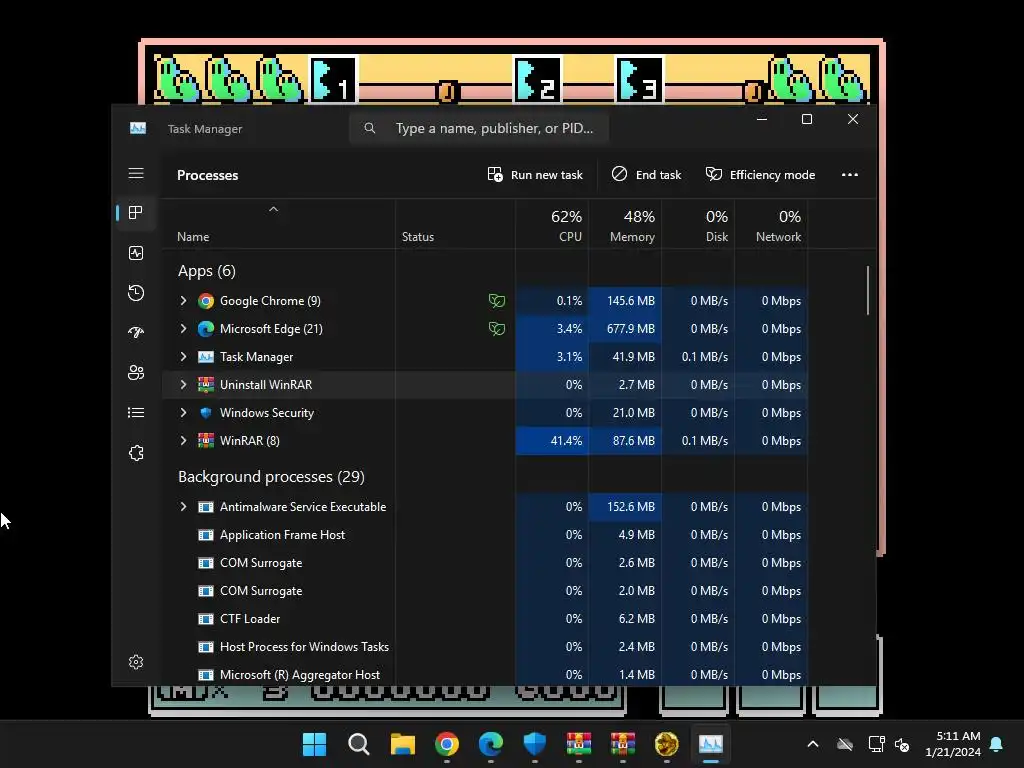Screen dimensions: 1024x768
Task: Click the Task Manager title bar icon
Action: coord(138,128)
